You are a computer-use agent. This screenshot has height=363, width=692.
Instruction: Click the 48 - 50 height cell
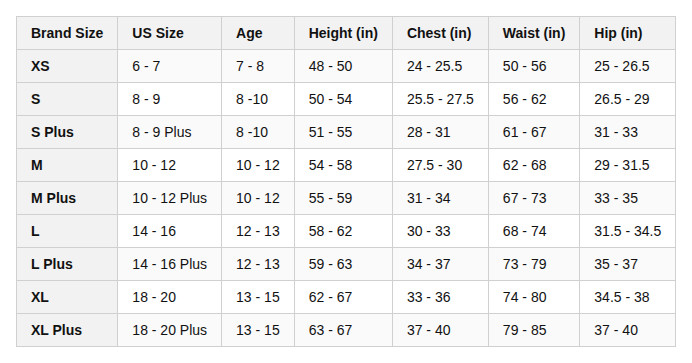click(343, 66)
